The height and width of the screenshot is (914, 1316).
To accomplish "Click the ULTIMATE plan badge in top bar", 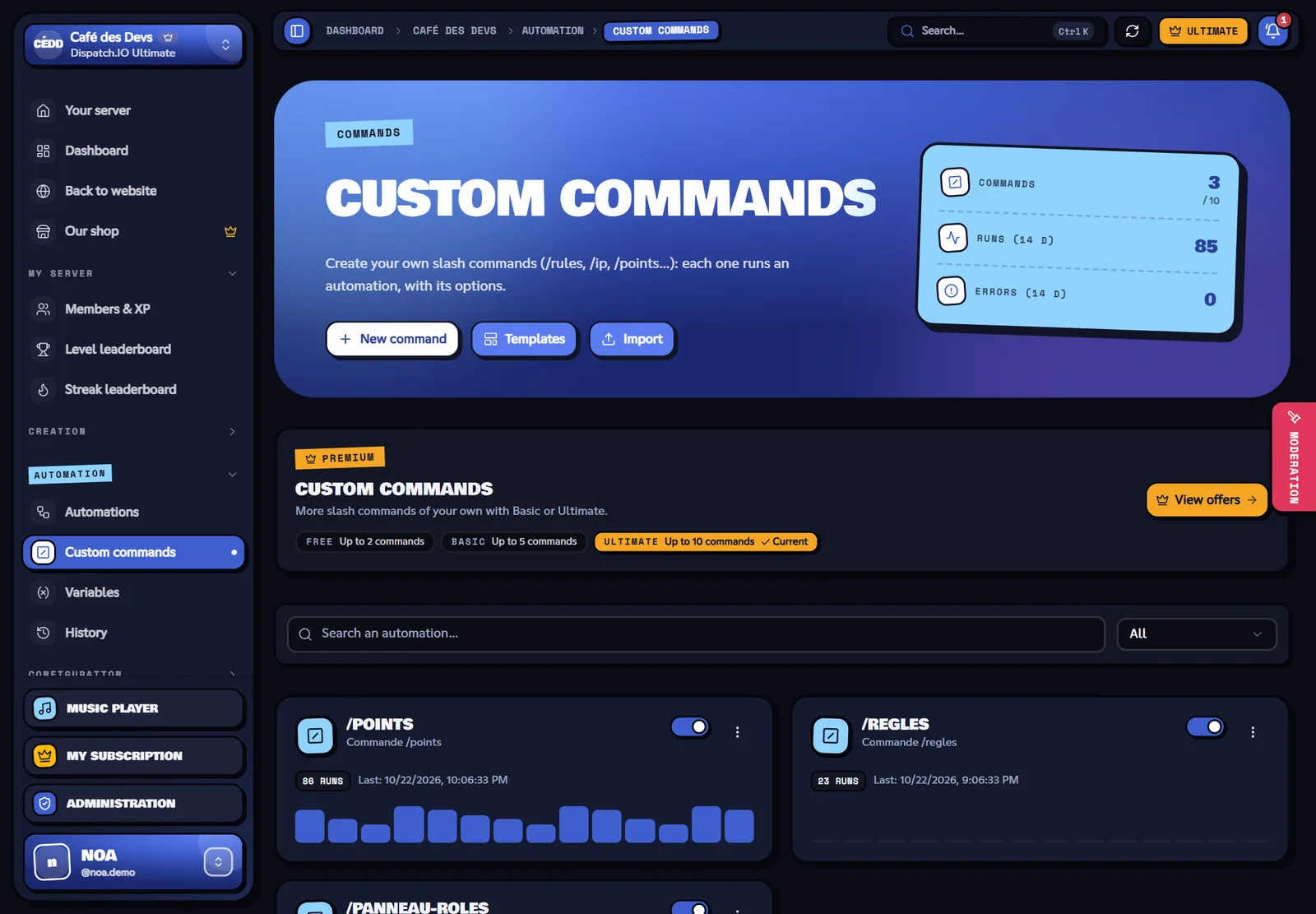I will click(x=1203, y=31).
